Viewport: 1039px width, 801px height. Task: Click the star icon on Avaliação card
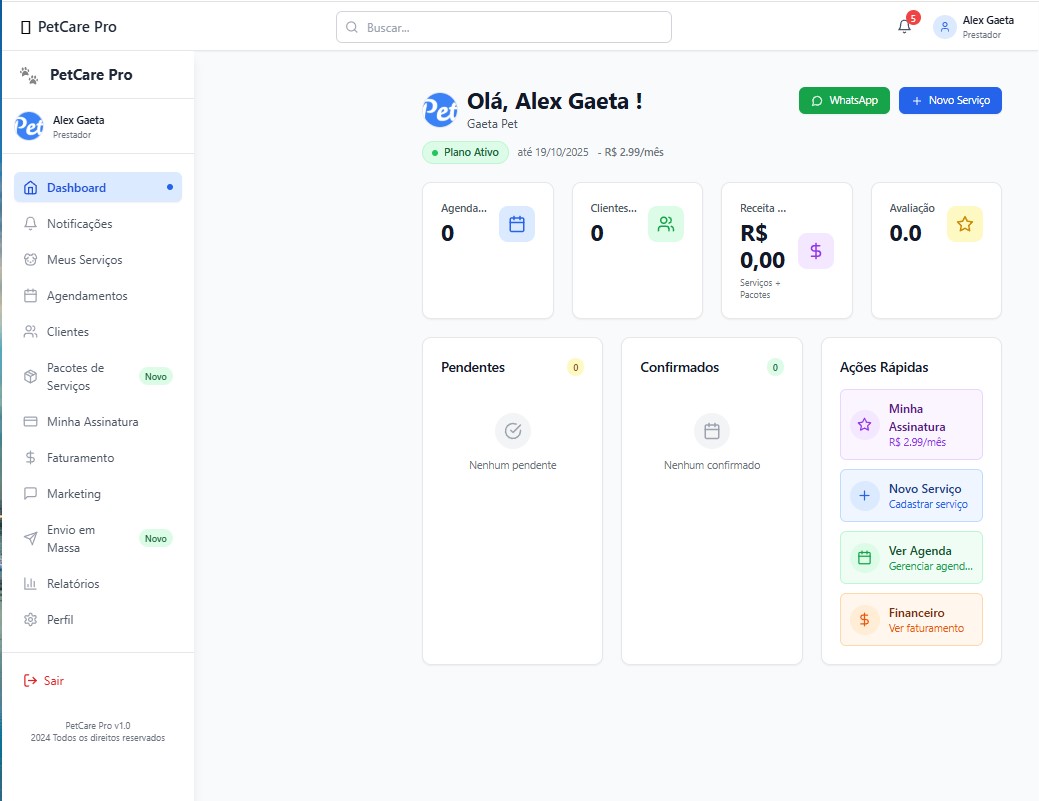coord(964,224)
